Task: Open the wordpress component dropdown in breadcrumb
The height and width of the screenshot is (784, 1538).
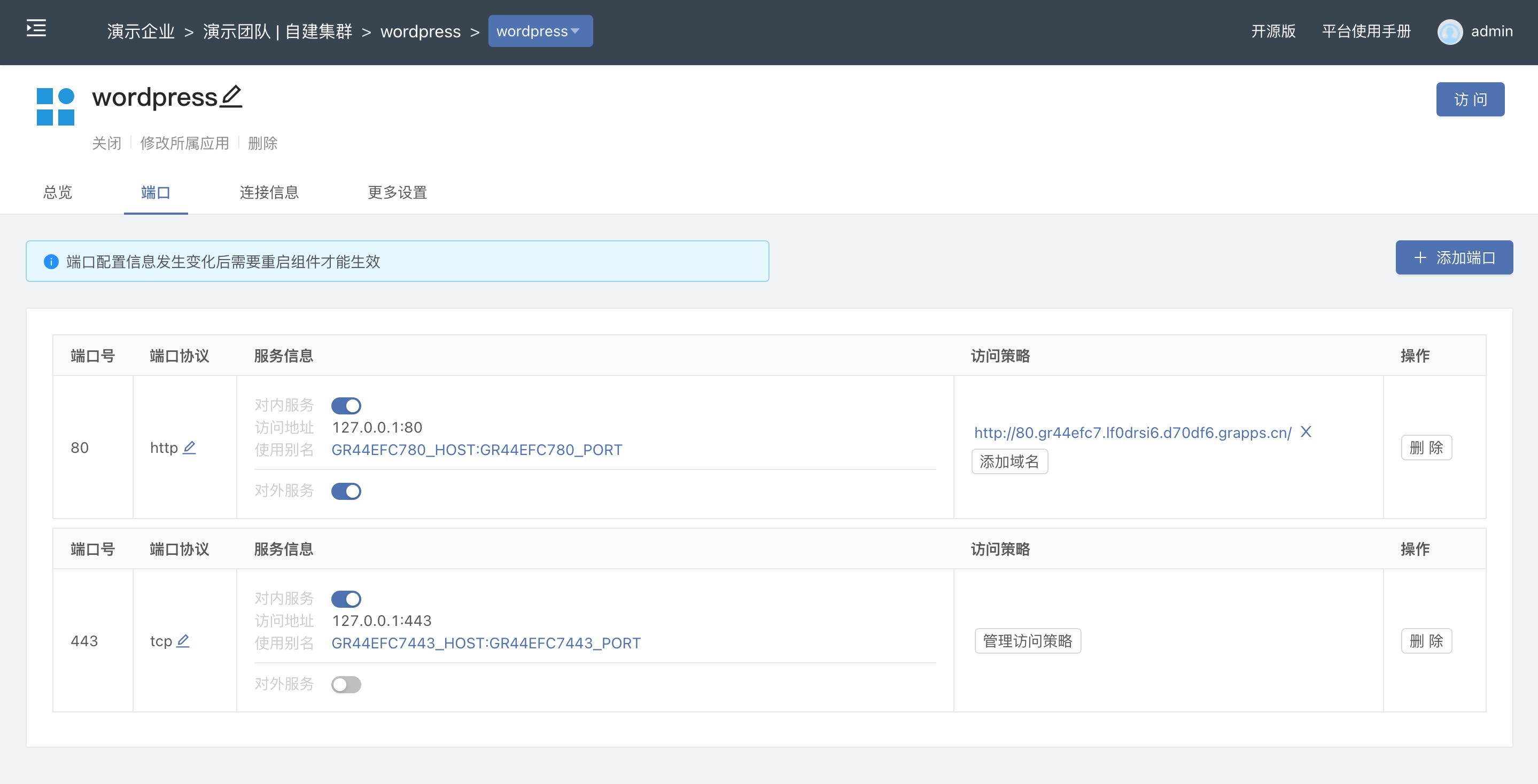Action: pos(540,31)
